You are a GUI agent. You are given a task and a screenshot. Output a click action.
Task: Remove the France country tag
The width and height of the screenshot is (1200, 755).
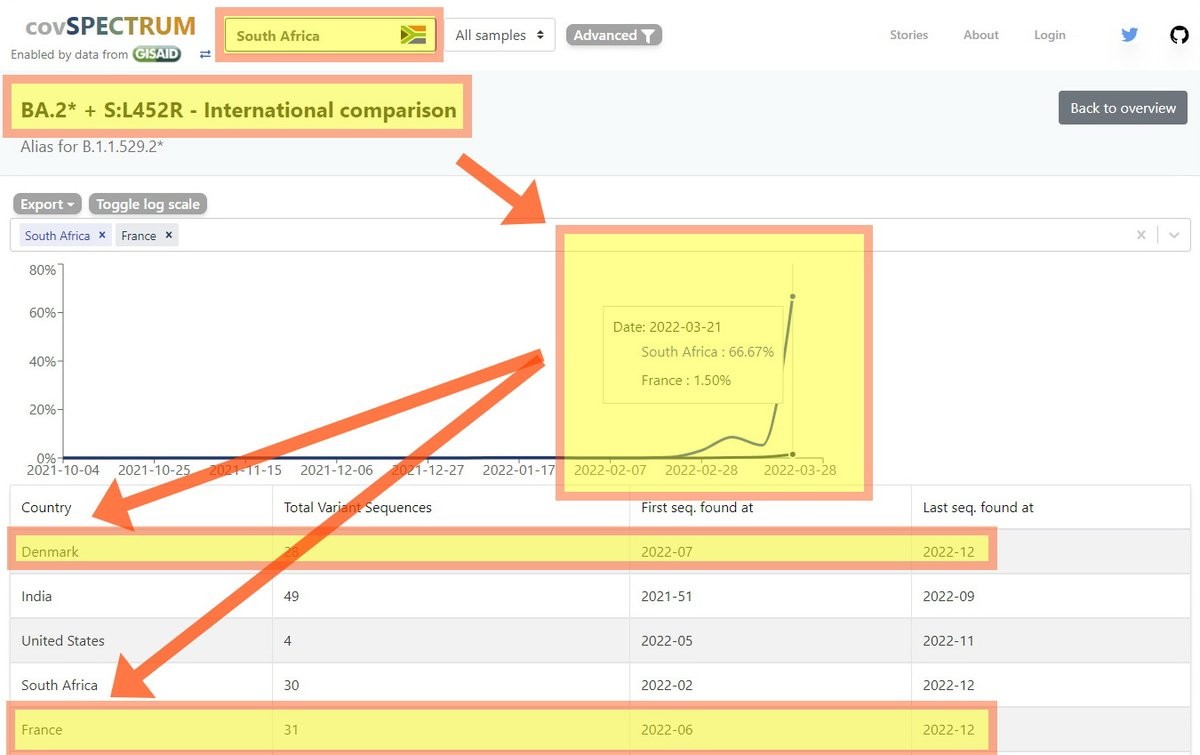tap(169, 235)
